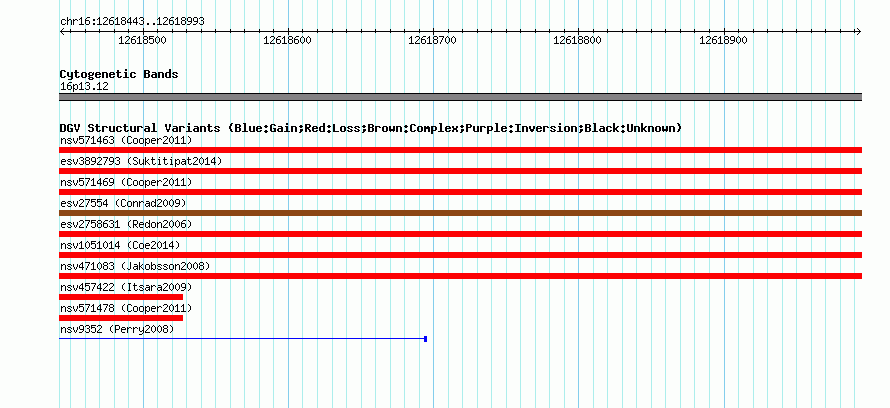890x408 pixels.
Task: Click the gray 16p13.12 cytogenetic band bar
Action: tap(460, 97)
